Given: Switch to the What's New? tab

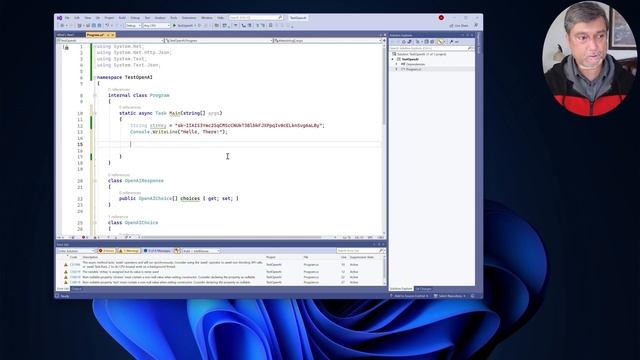Looking at the screenshot, I should [x=65, y=35].
